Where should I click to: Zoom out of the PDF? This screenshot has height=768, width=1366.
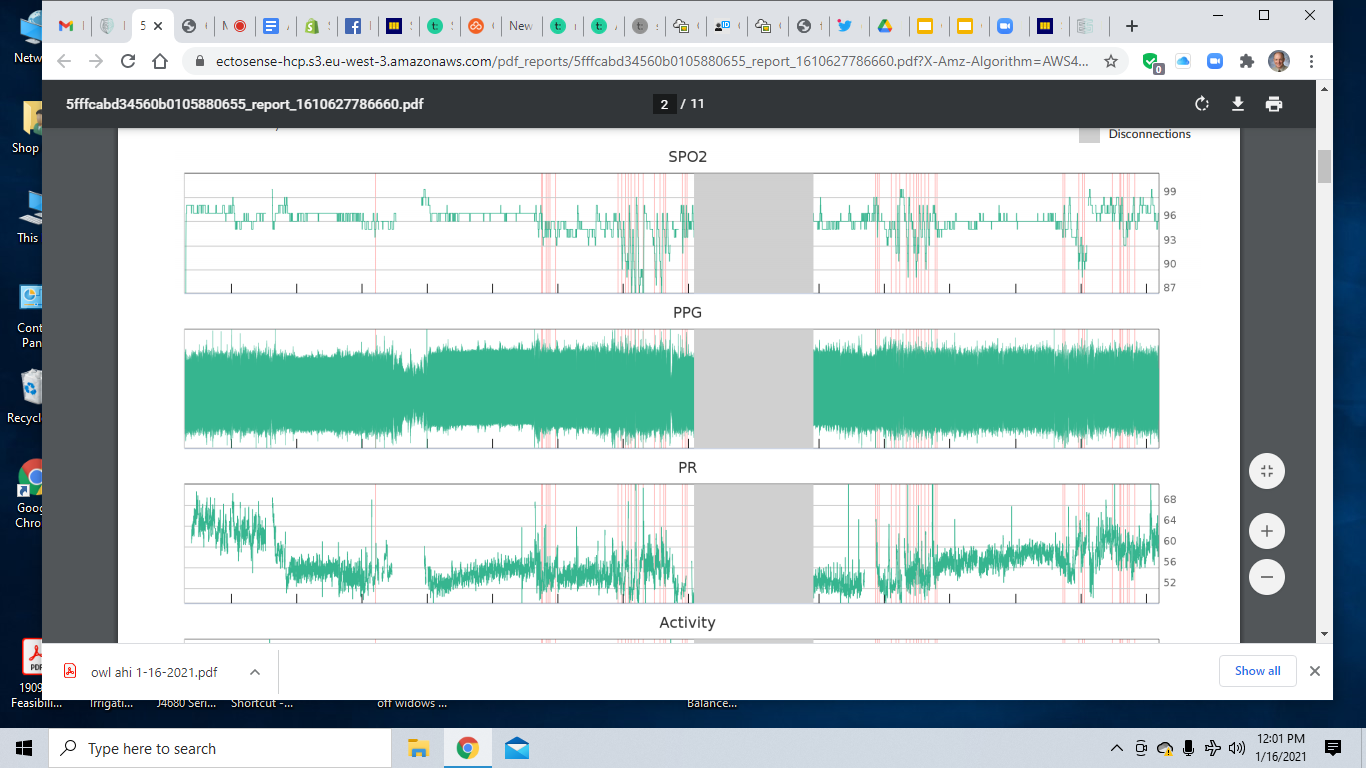[1266, 577]
